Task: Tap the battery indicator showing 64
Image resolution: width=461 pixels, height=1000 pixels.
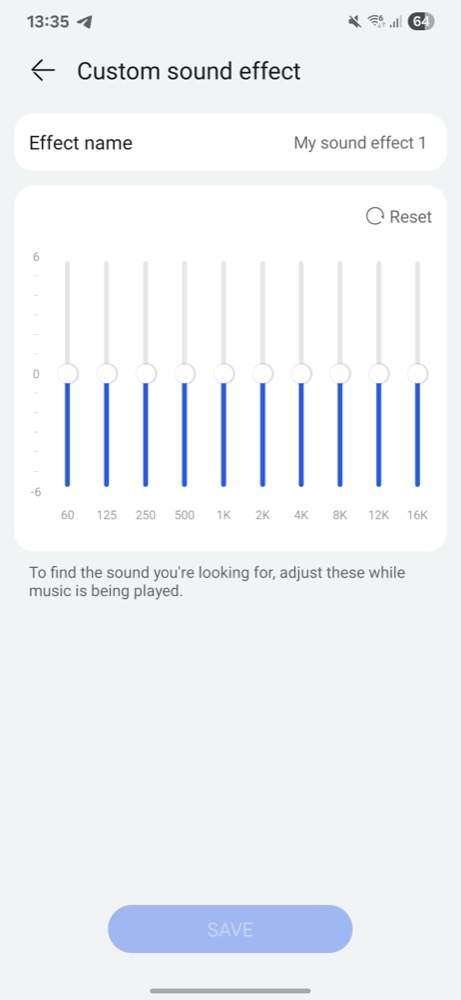Action: (421, 22)
